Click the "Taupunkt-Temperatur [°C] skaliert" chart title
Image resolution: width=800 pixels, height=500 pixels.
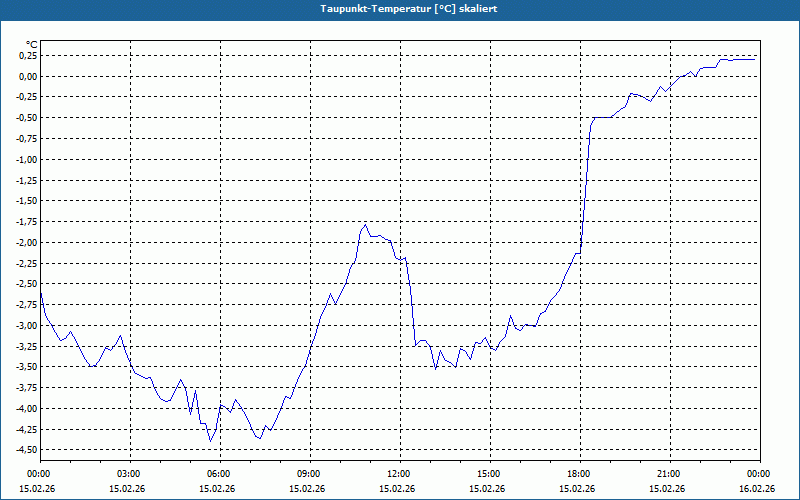click(409, 9)
